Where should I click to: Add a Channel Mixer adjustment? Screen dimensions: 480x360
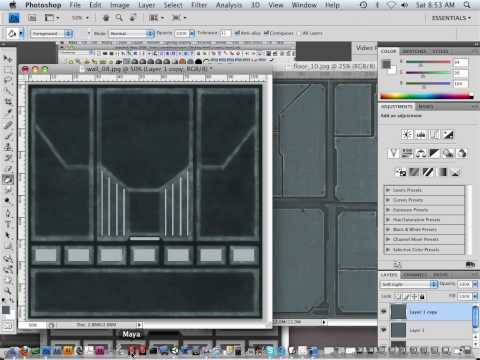tap(462, 153)
